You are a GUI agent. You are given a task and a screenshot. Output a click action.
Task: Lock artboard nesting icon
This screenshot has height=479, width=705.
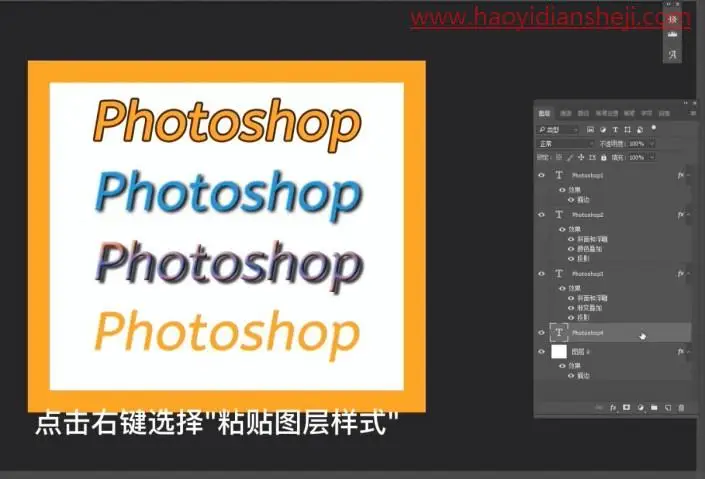pos(592,157)
